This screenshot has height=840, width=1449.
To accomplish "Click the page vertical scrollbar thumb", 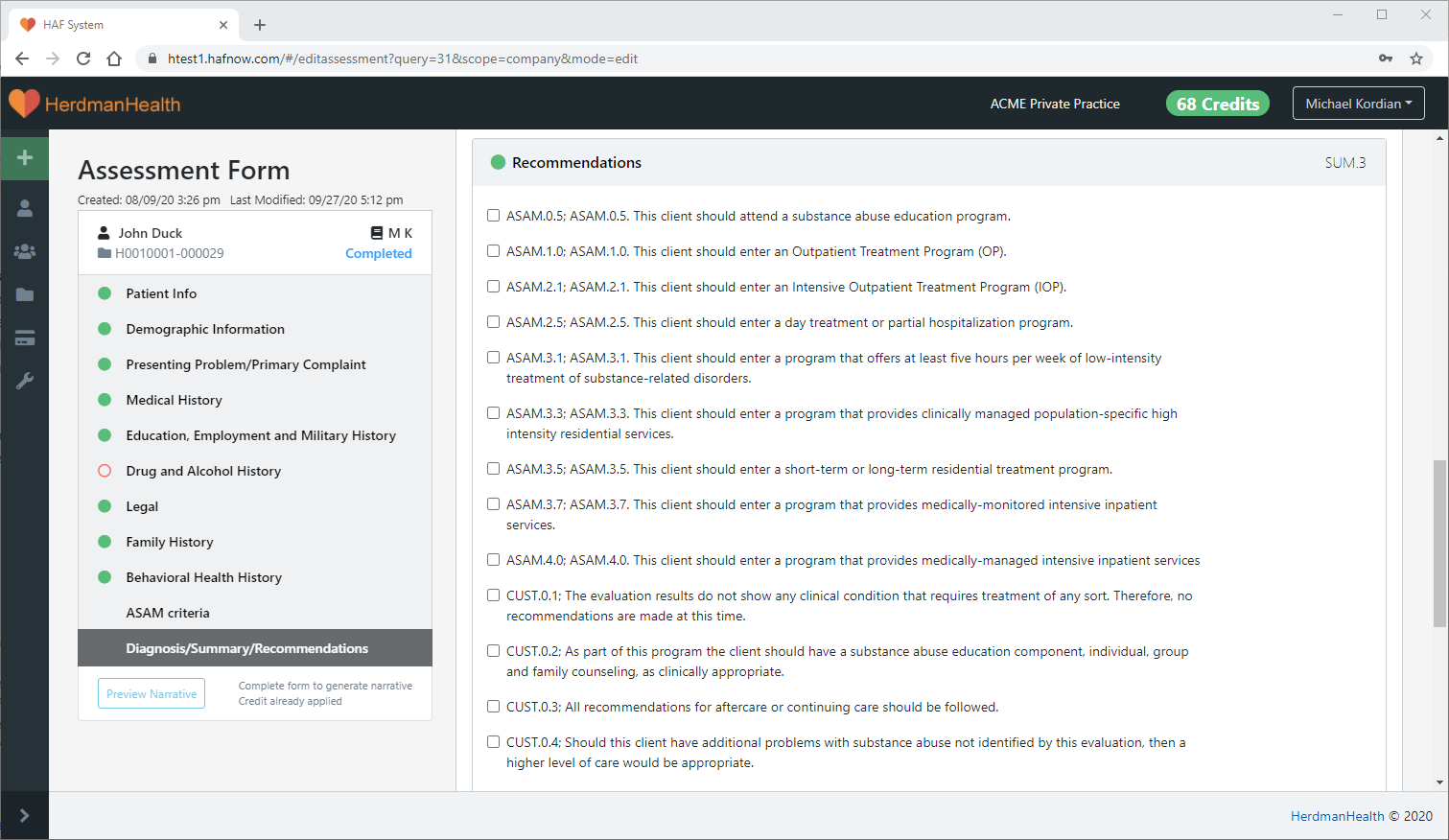I will (1439, 543).
